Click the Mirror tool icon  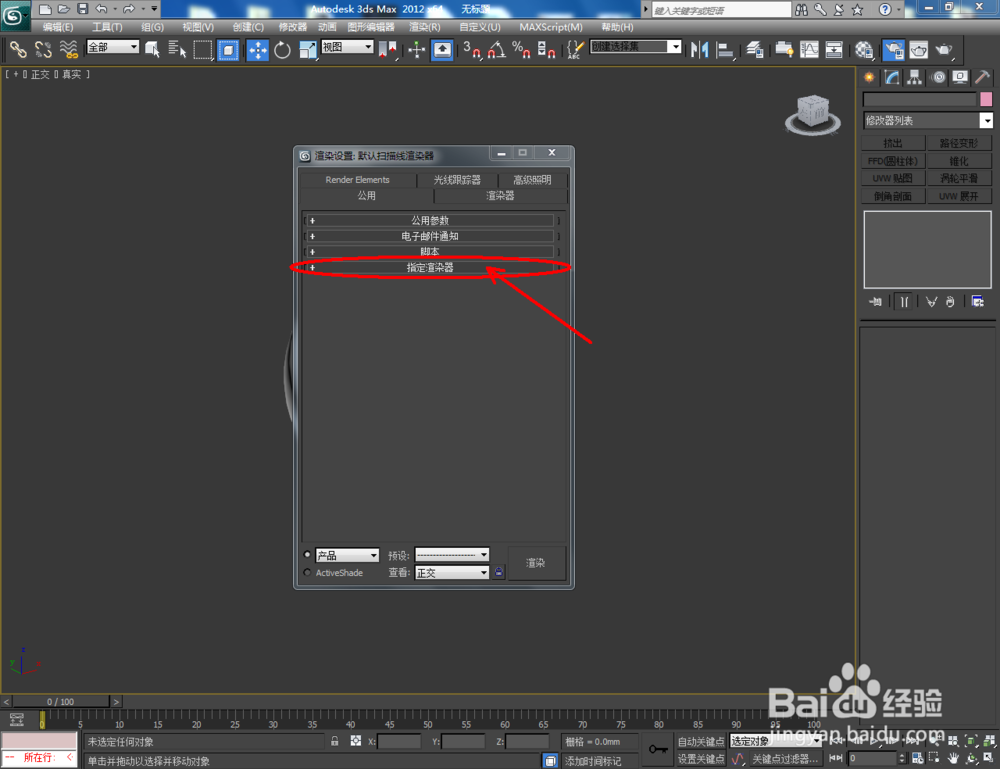[x=700, y=49]
